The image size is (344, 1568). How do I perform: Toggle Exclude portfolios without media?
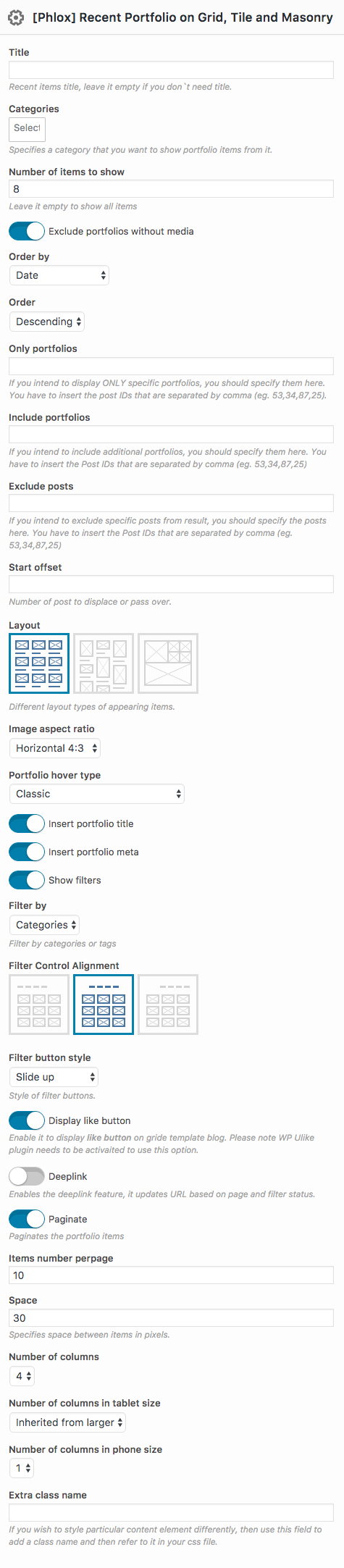27,231
